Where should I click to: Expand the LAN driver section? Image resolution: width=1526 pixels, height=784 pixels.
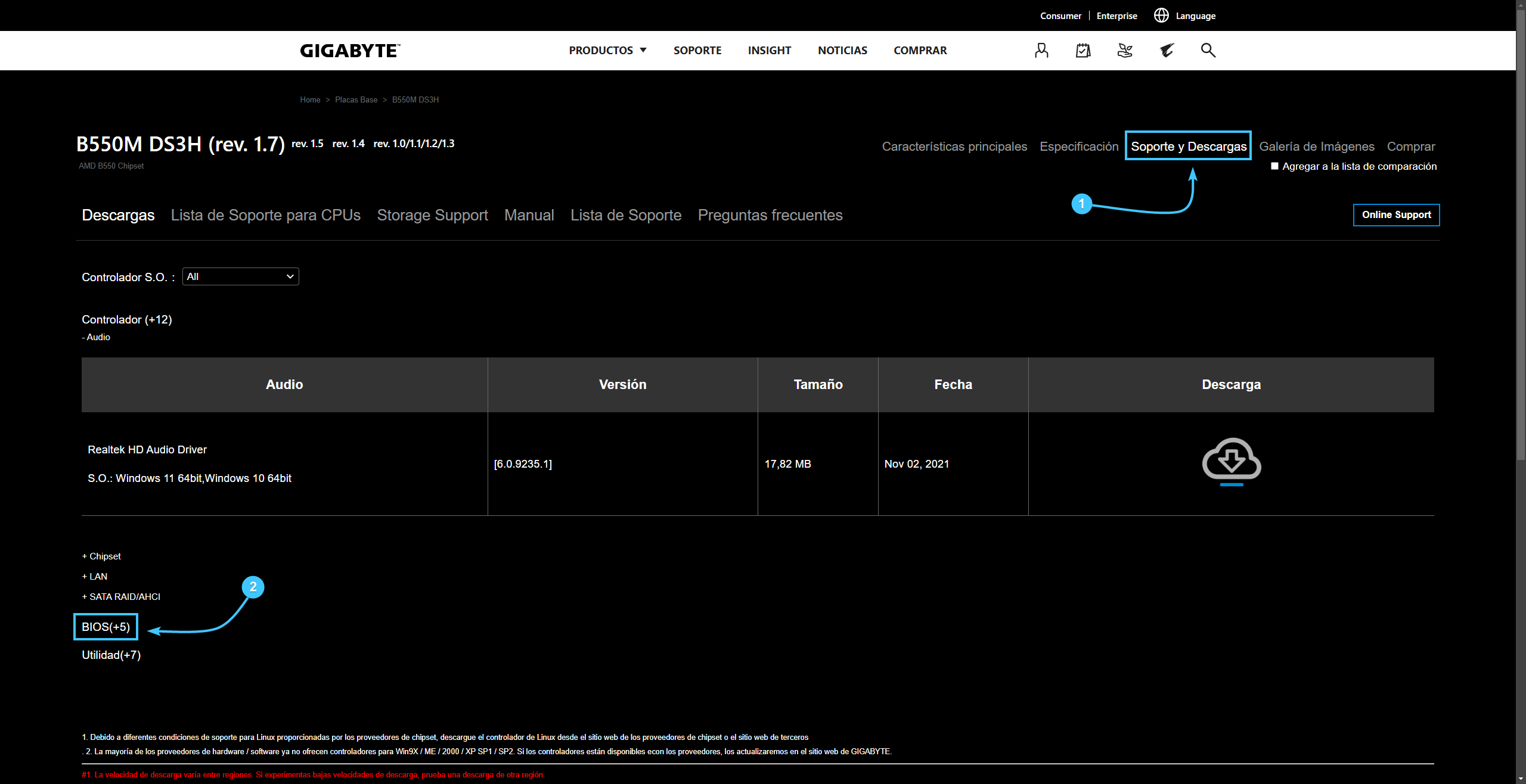click(95, 576)
